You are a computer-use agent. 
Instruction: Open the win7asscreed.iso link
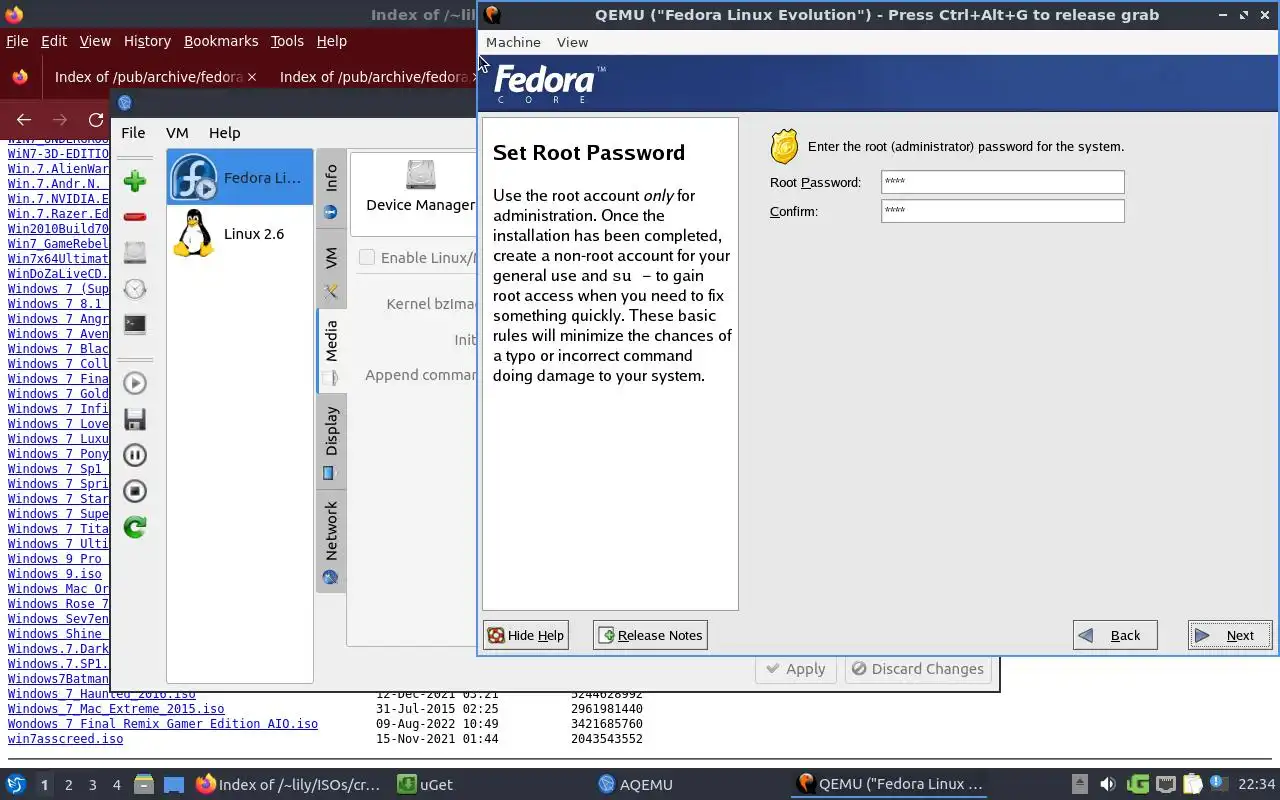pyautogui.click(x=65, y=739)
